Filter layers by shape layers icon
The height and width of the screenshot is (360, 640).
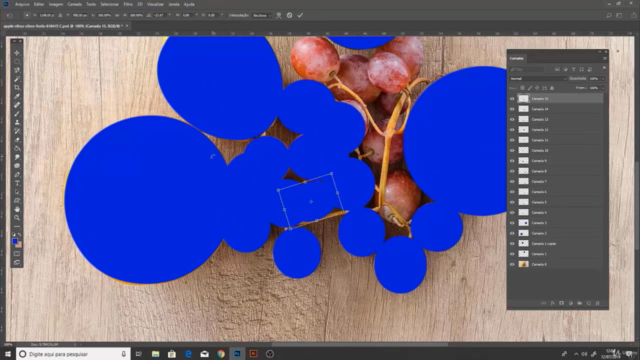582,69
